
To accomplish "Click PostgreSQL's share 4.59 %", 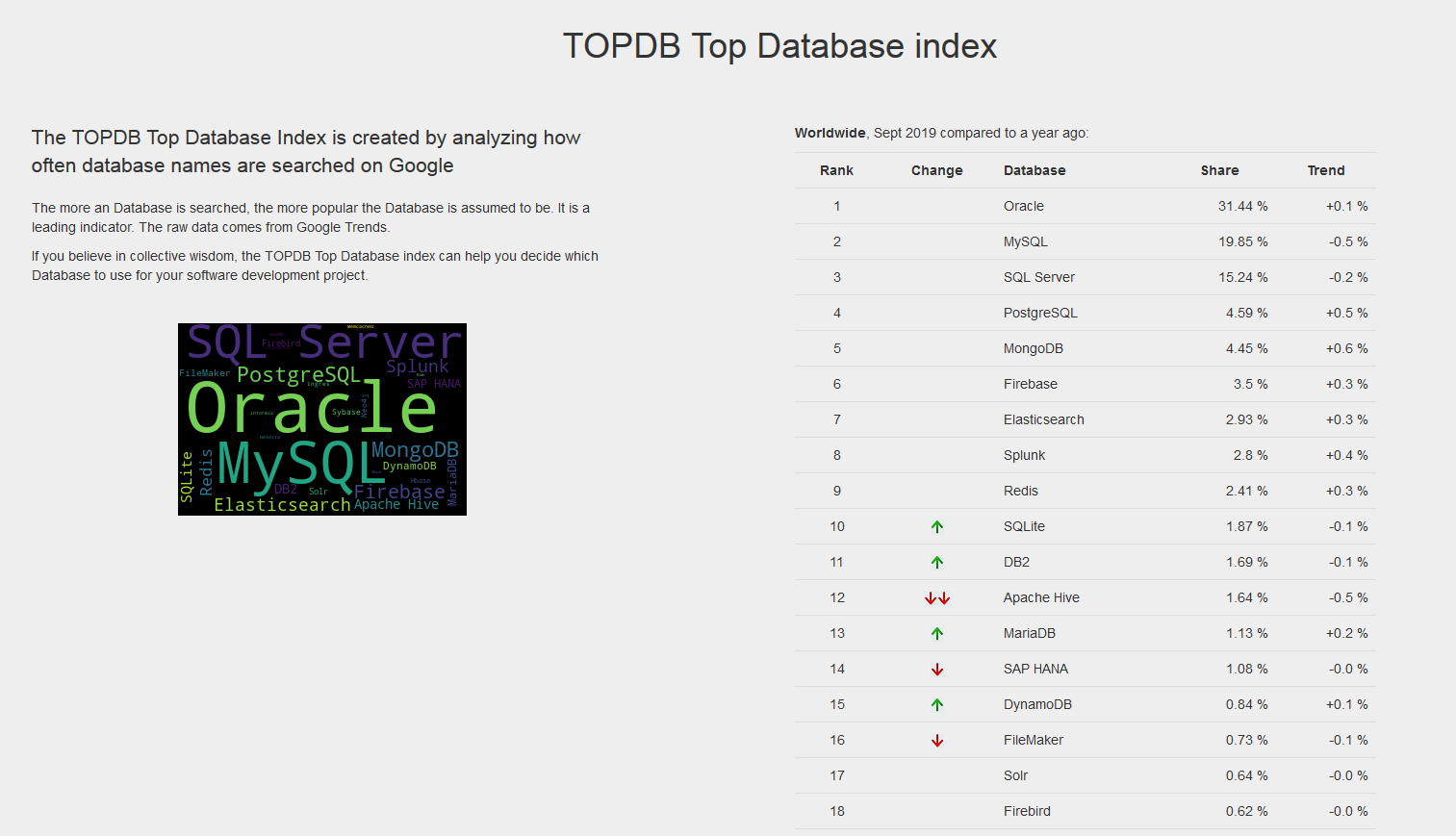I will click(x=1247, y=313).
